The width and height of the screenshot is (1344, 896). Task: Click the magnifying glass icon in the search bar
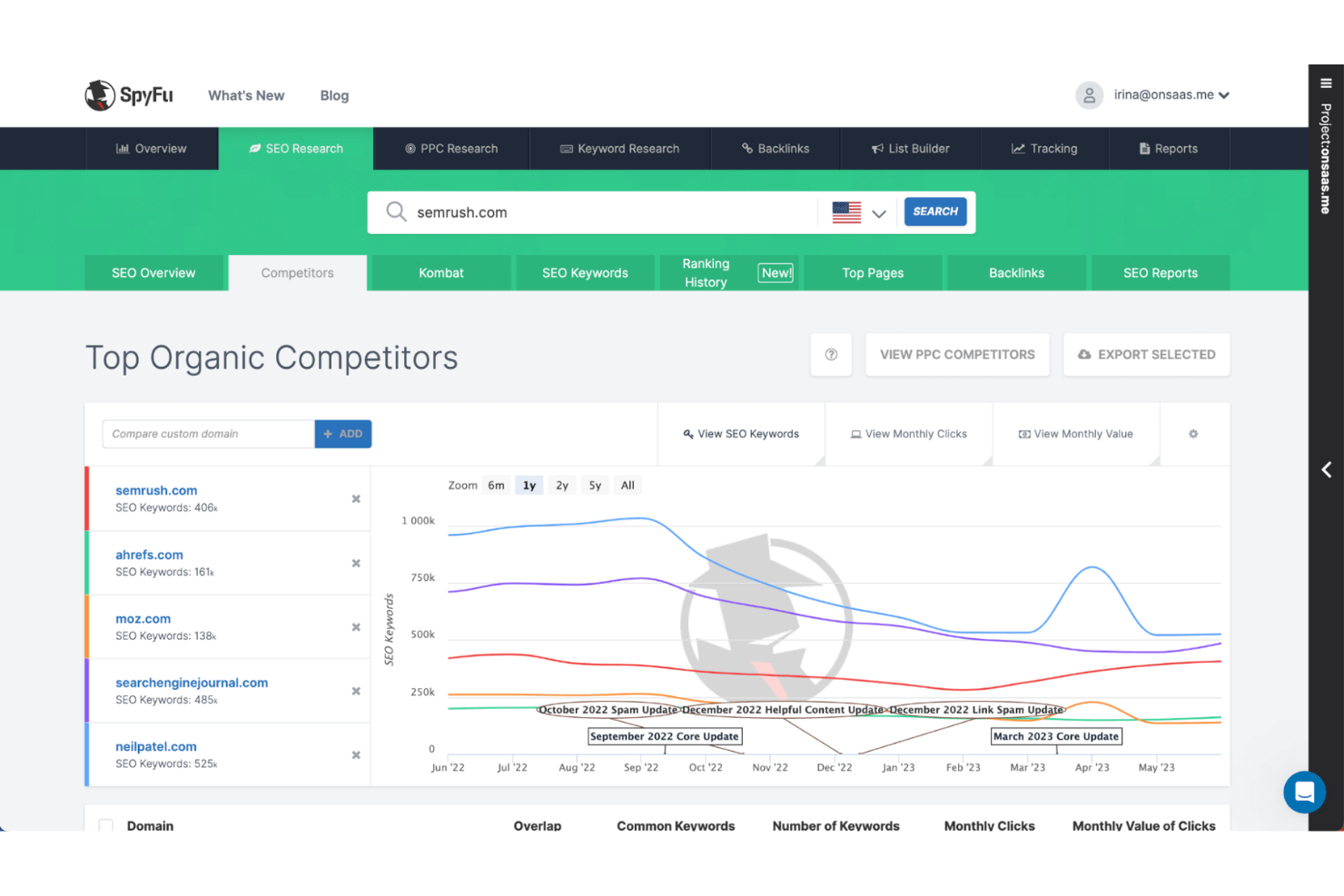(396, 212)
